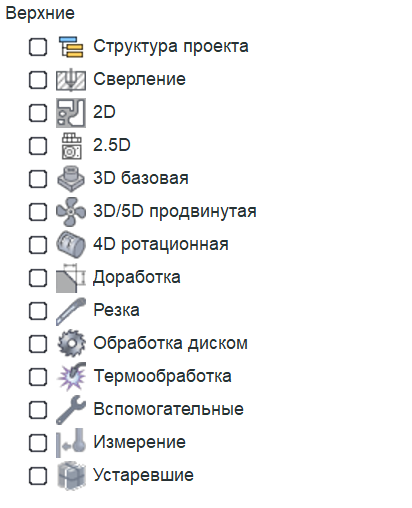Click the 2D machining icon

coord(71,113)
